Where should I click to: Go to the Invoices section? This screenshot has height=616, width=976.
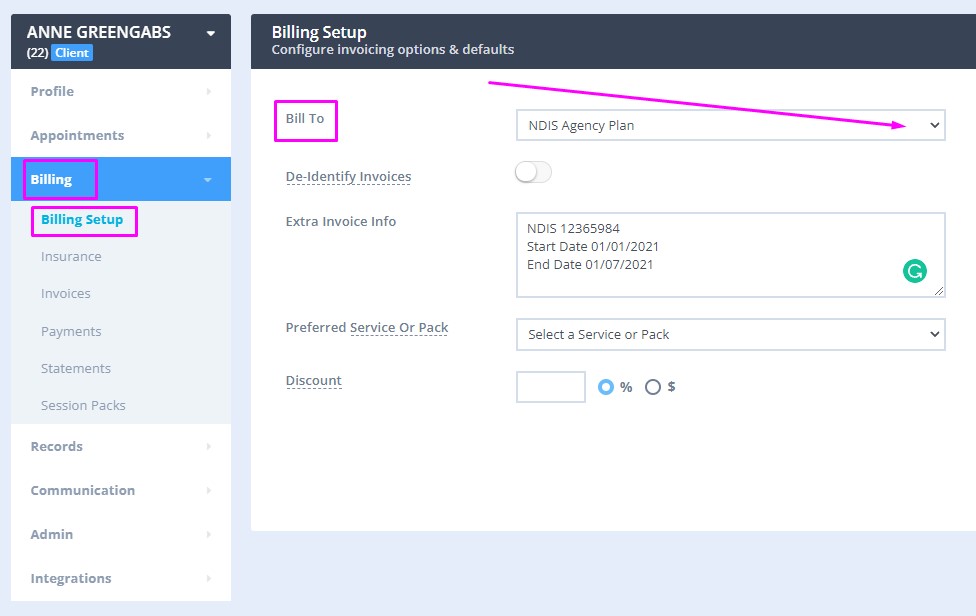coord(65,293)
